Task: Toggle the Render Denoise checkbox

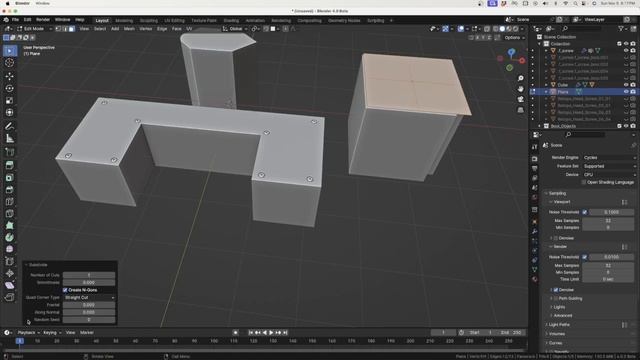Action: tap(556, 290)
